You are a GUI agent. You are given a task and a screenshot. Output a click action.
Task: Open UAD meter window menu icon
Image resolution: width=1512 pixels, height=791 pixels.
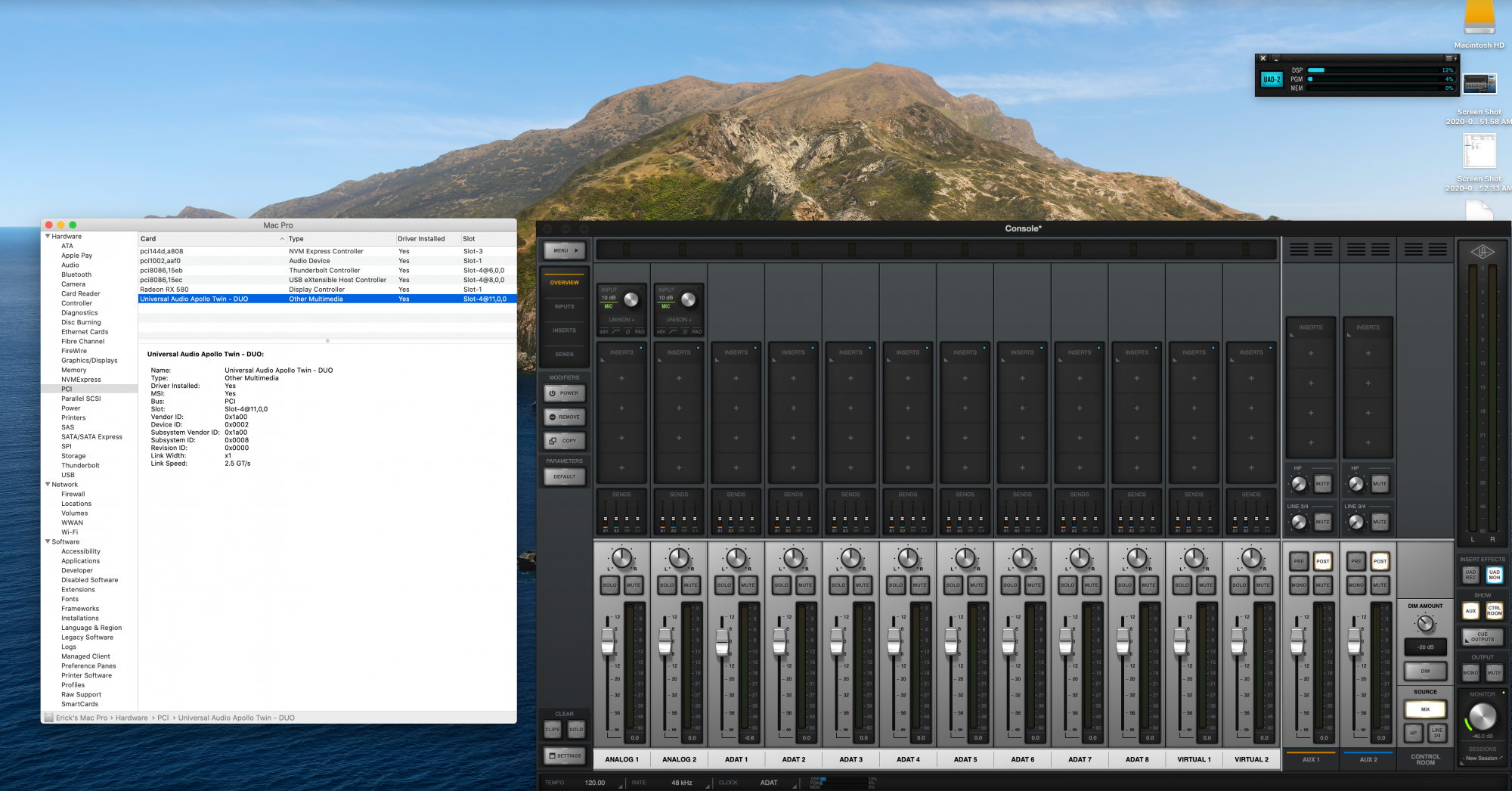(x=1450, y=58)
